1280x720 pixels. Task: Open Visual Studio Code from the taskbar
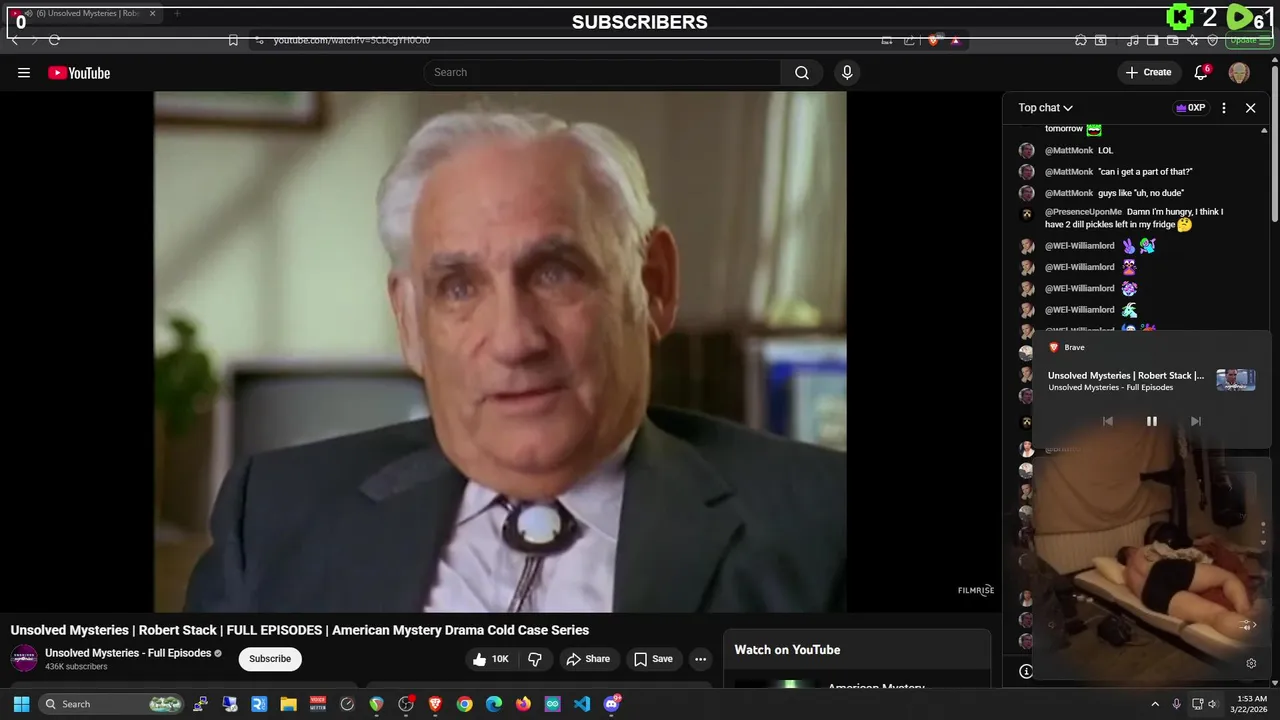click(x=582, y=704)
